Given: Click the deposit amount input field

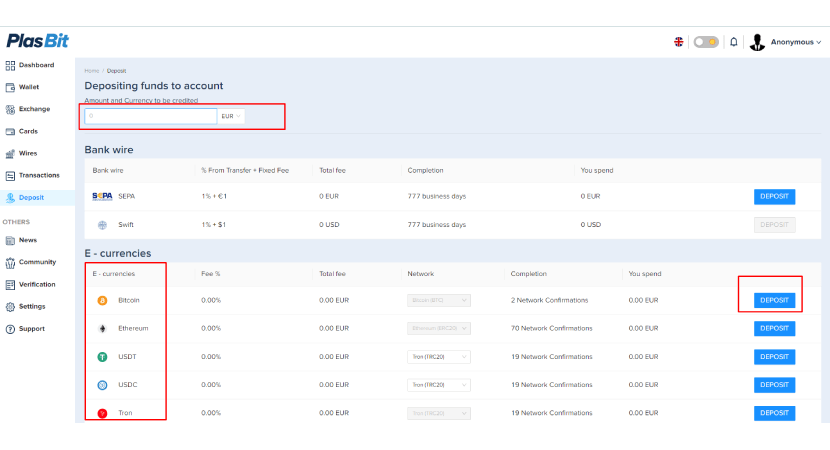Looking at the screenshot, I should pyautogui.click(x=151, y=116).
